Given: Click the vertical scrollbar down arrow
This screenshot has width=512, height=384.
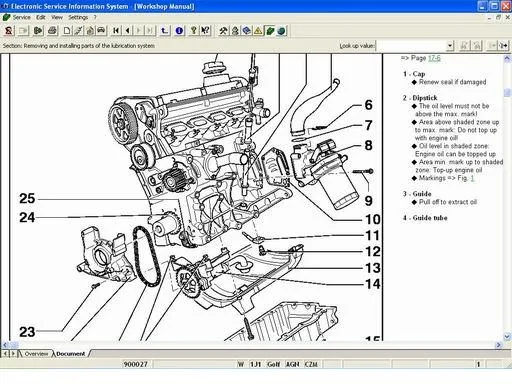Looking at the screenshot, I should [507, 336].
